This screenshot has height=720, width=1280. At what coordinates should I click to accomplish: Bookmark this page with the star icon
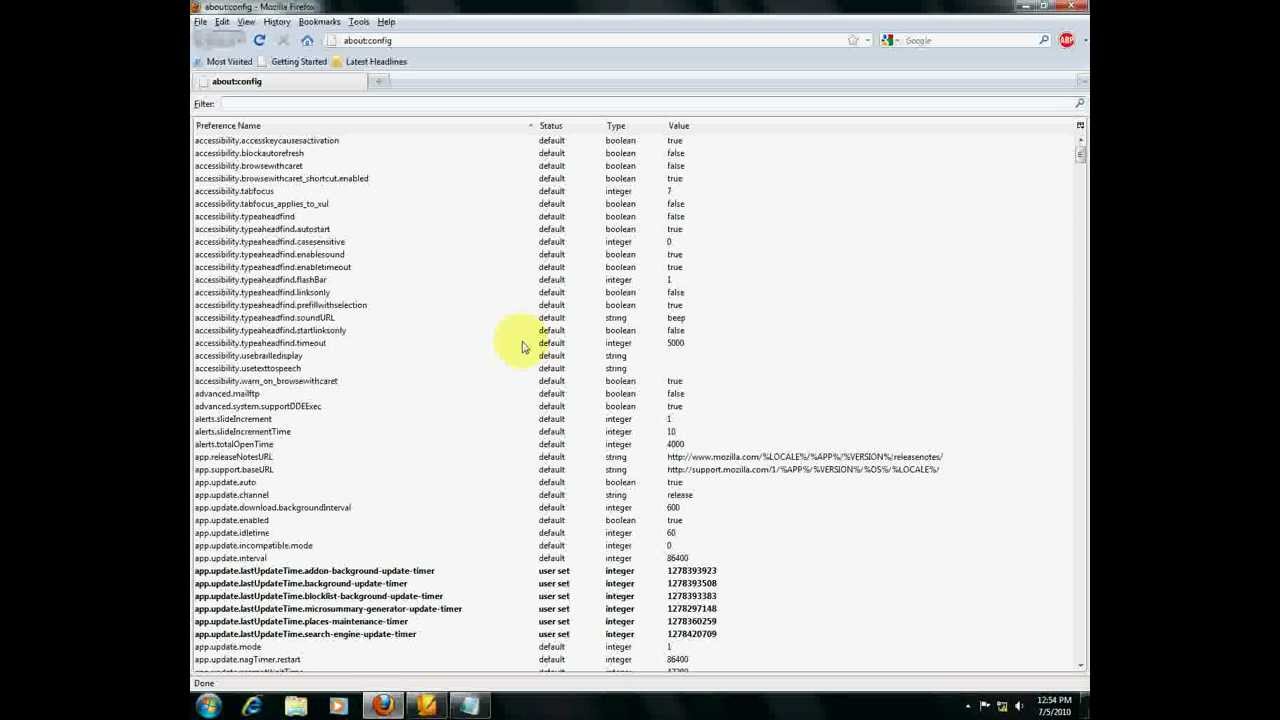coord(853,41)
